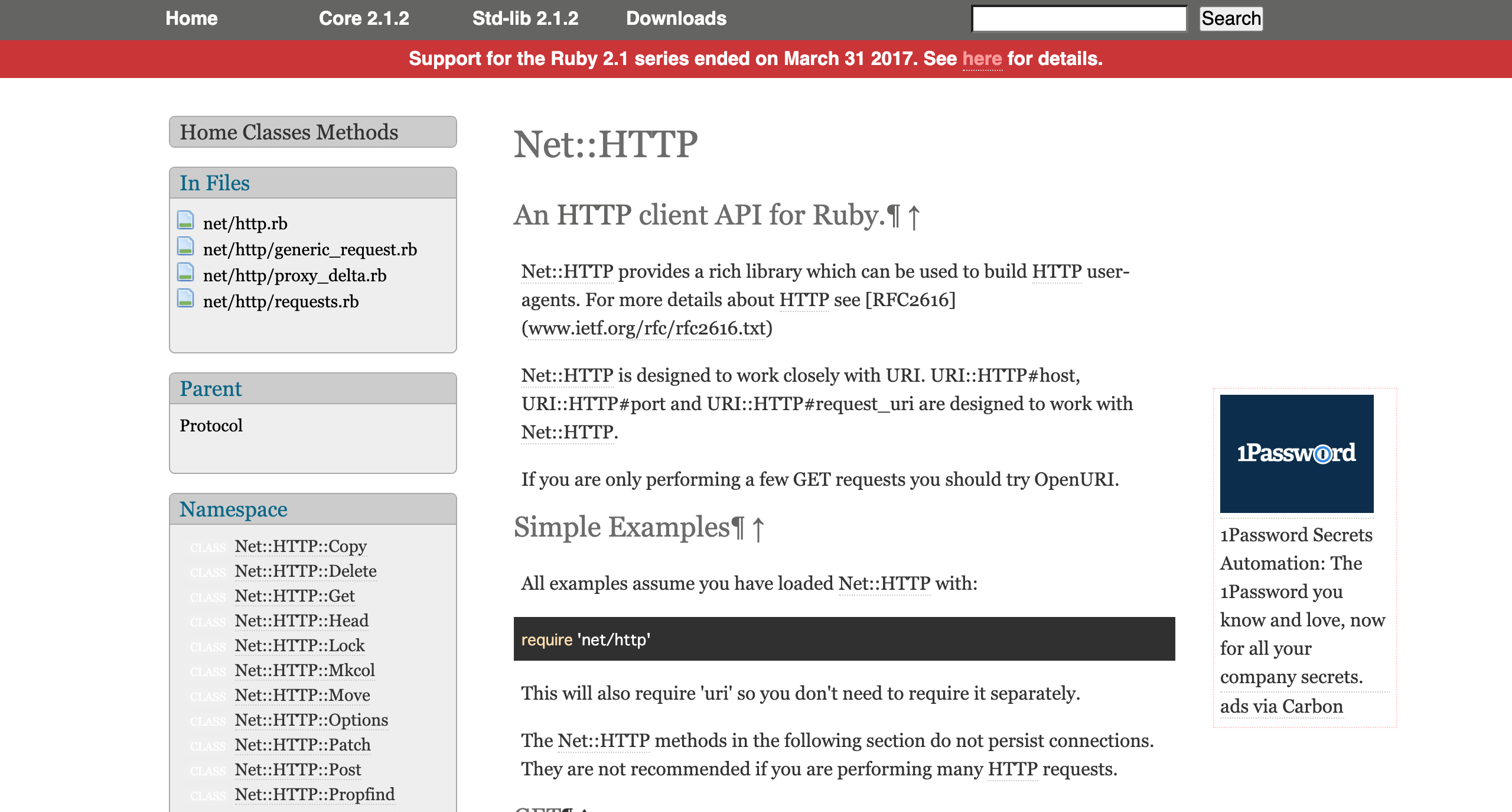Image resolution: width=1512 pixels, height=812 pixels.
Task: Open Core 2.1.2 in top navigation
Action: [364, 18]
